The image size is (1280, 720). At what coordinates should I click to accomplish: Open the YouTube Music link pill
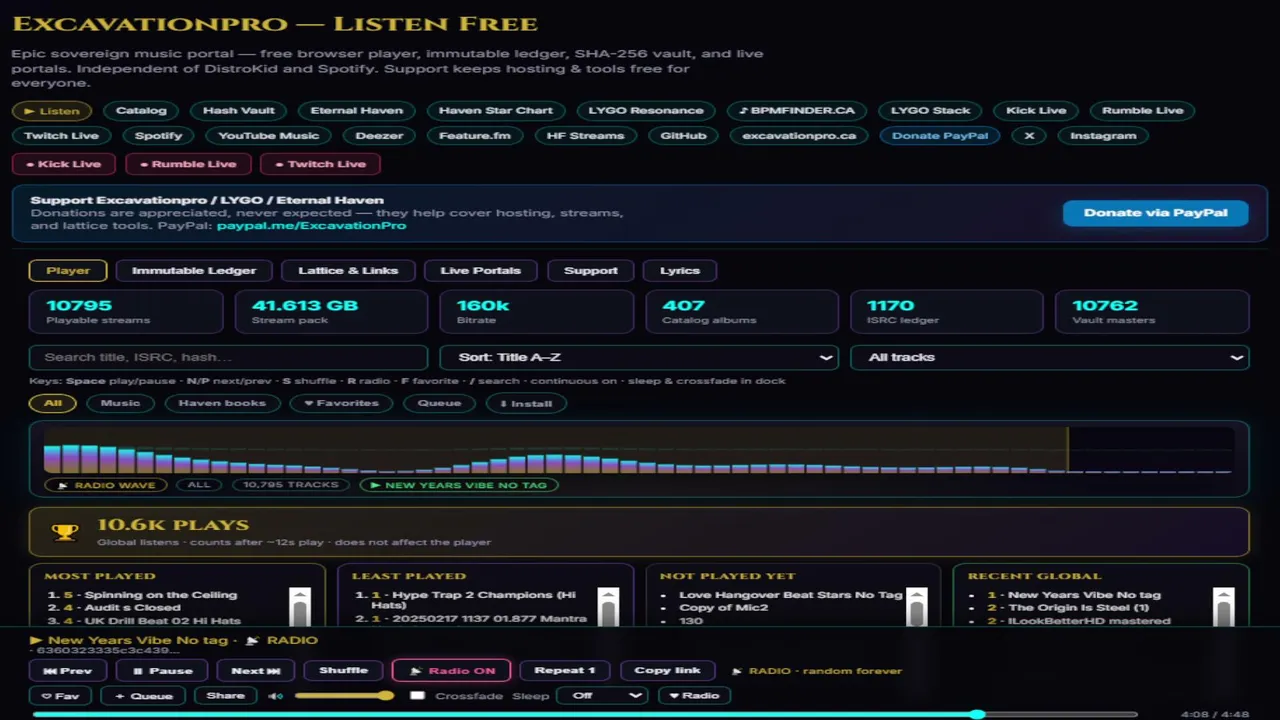pos(268,136)
